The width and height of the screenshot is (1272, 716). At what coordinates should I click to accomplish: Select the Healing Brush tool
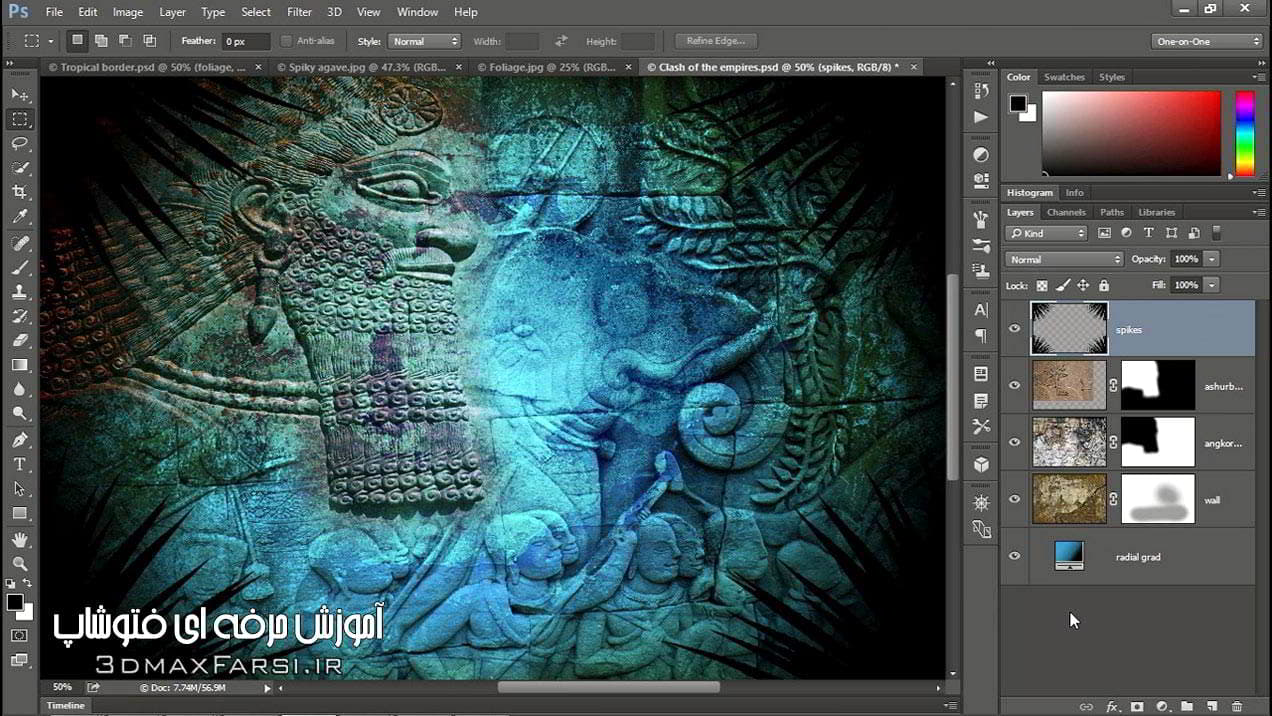[x=20, y=244]
